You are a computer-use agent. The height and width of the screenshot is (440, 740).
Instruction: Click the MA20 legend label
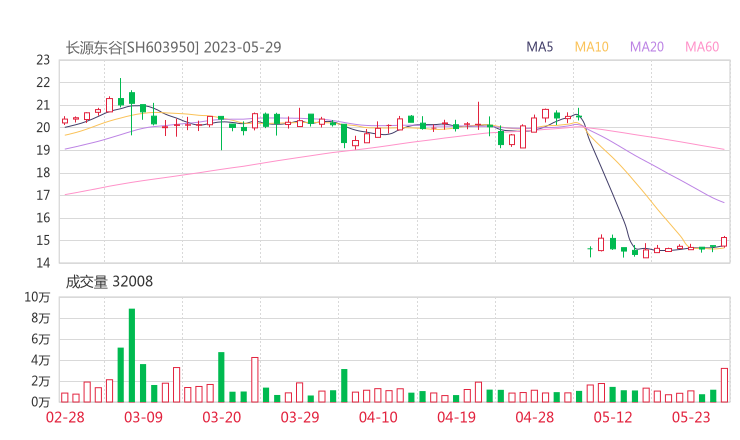[647, 47]
